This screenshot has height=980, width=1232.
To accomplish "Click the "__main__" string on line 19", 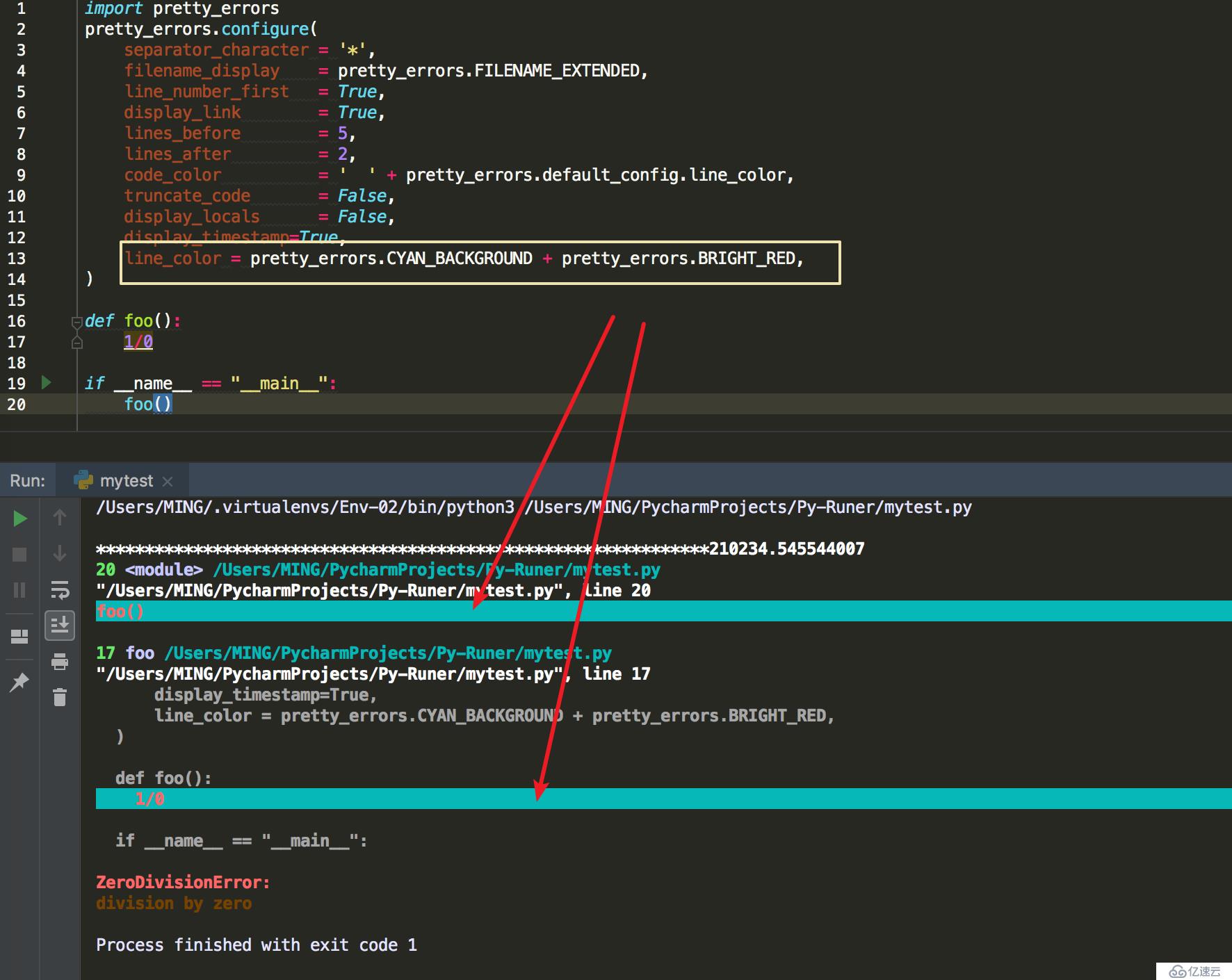I will point(279,384).
